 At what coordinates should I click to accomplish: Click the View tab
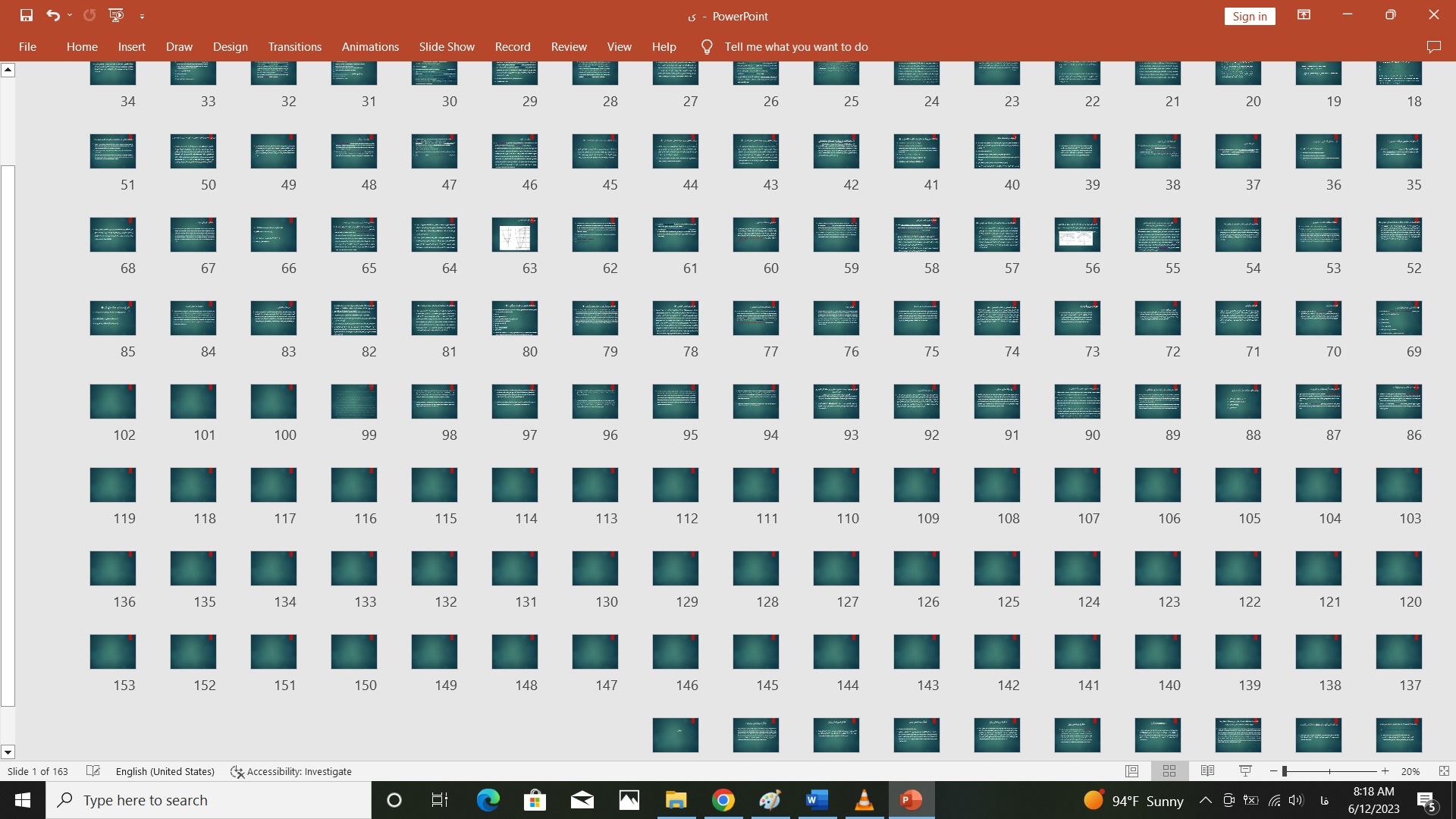[619, 46]
